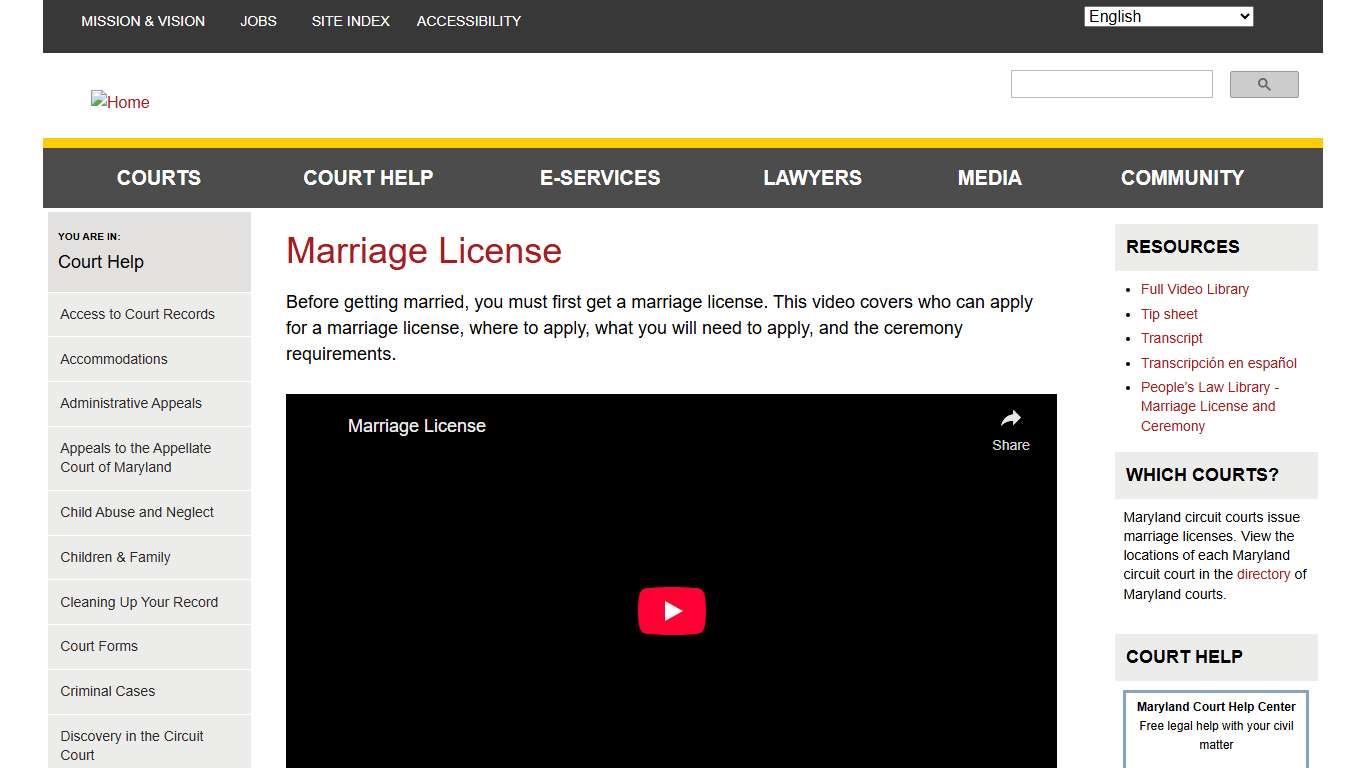Open the Transcripción en español link

pyautogui.click(x=1218, y=362)
